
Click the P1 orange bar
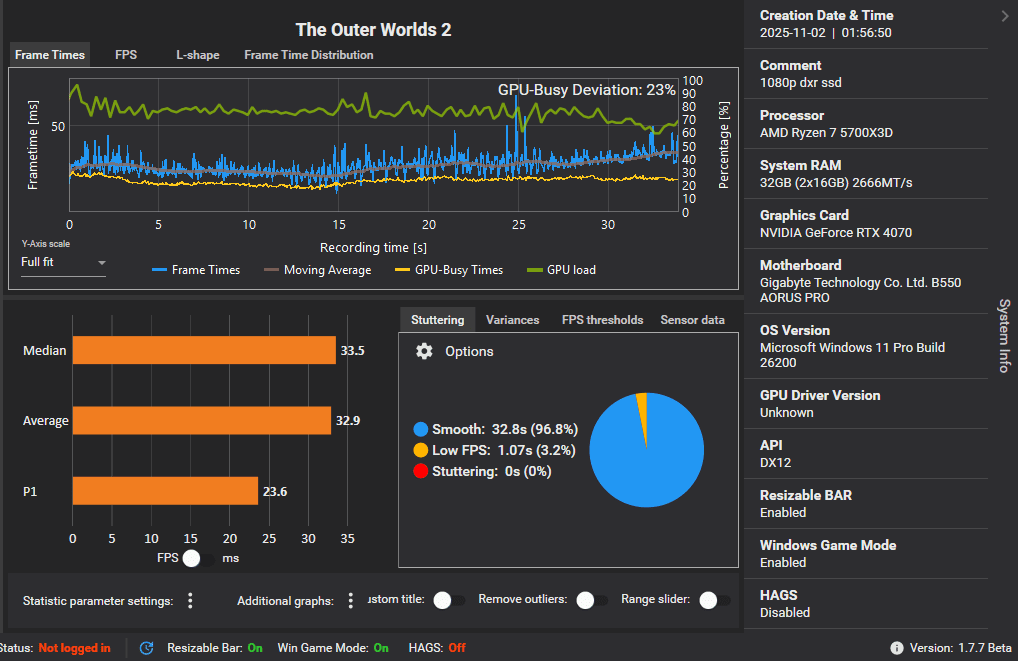165,491
